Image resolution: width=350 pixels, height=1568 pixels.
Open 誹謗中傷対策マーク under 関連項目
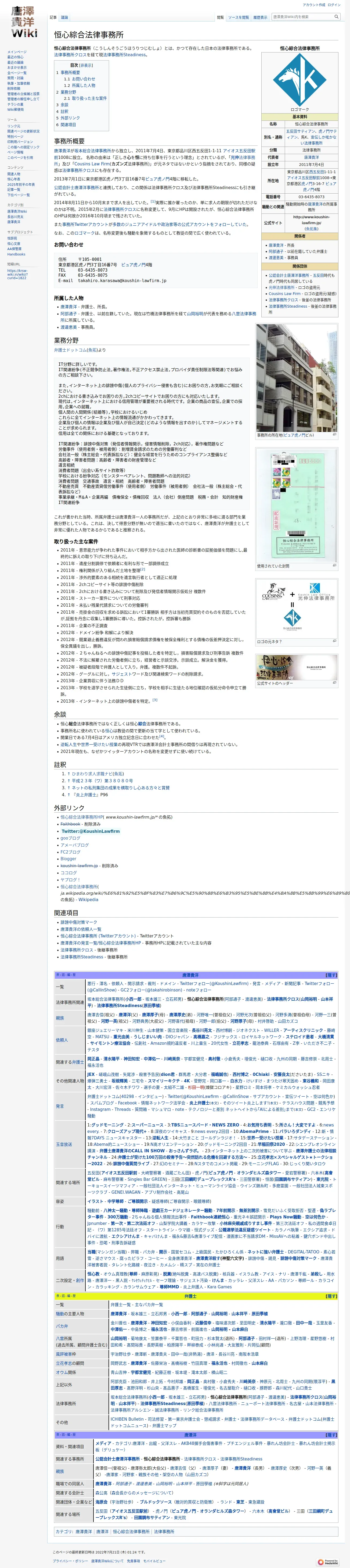[79, 922]
